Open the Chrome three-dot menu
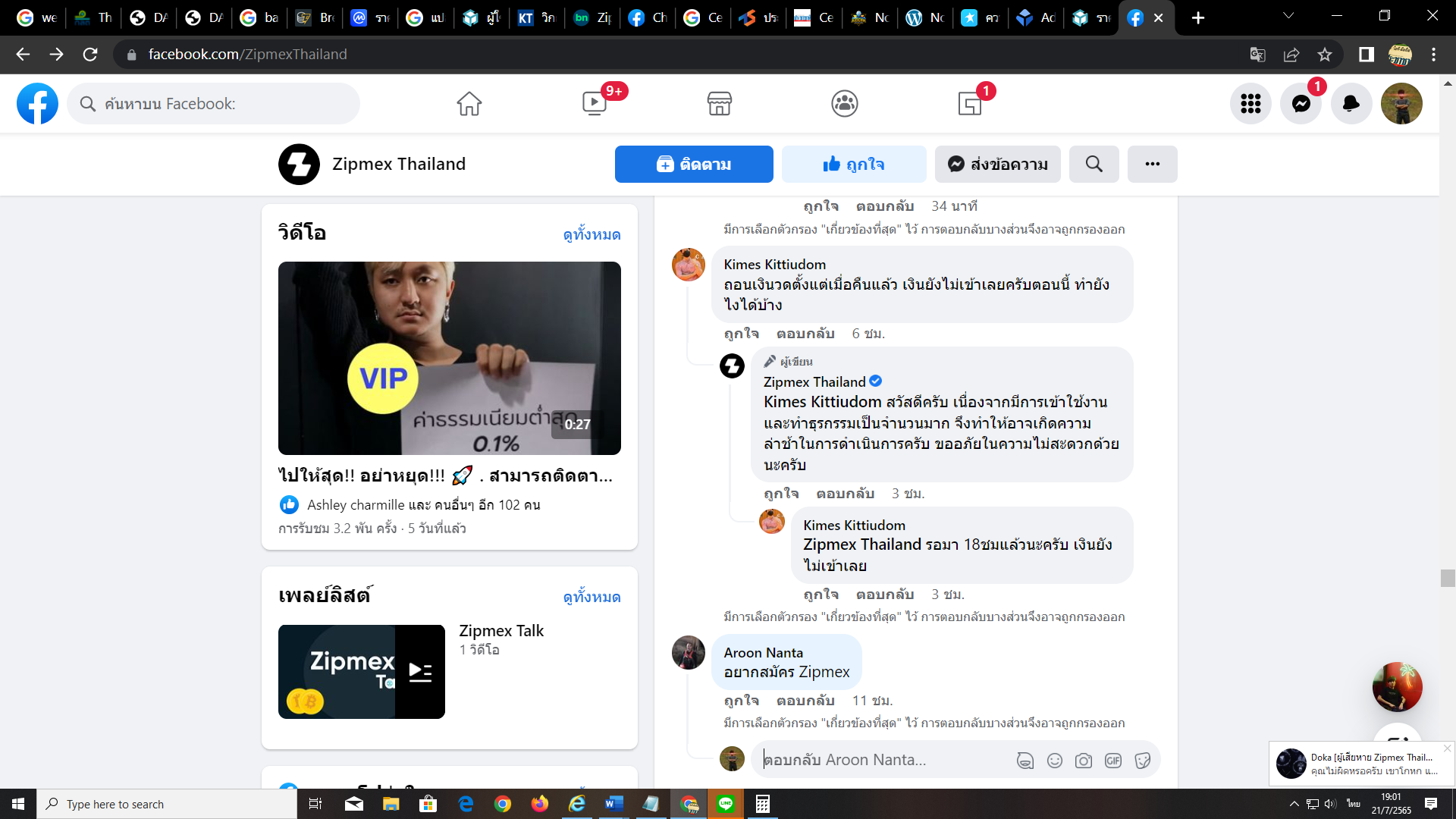Viewport: 1456px width, 819px height. (1433, 55)
